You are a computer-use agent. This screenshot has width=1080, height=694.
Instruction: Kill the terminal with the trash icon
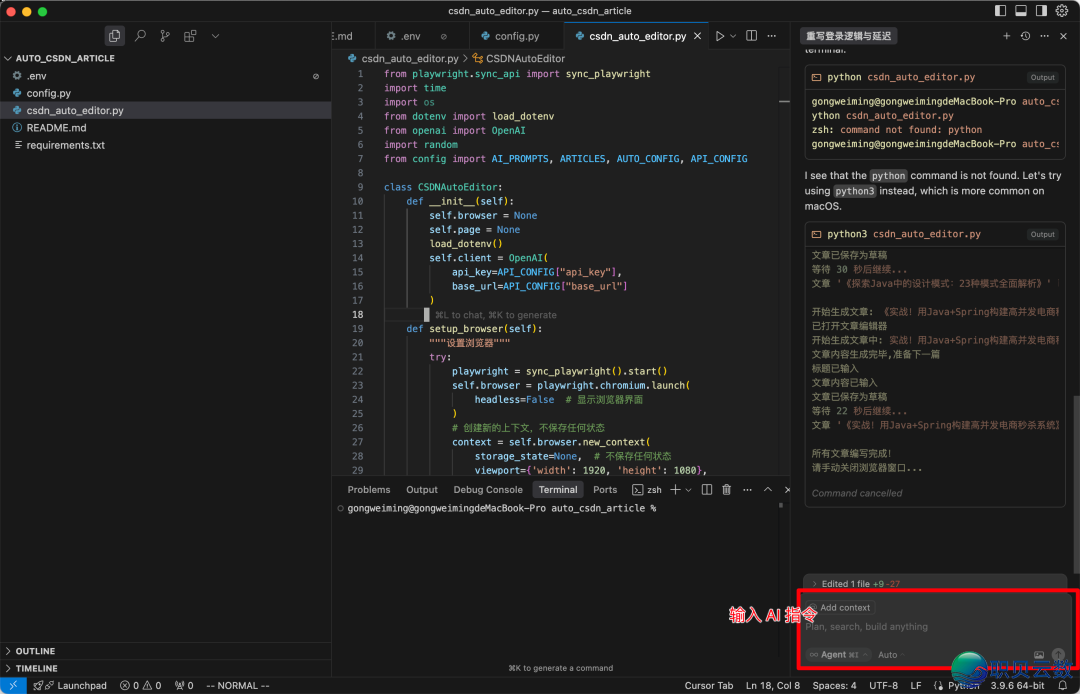coord(727,490)
